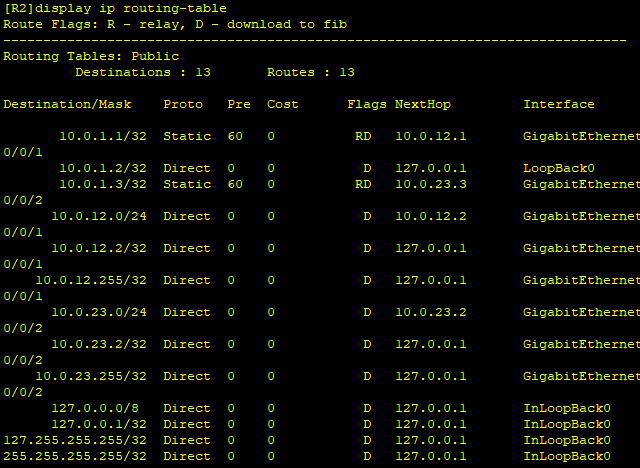The image size is (640, 468).
Task: Click 'InLoopBack0' in the 255.255.255.255/32 row
Action: (567, 456)
